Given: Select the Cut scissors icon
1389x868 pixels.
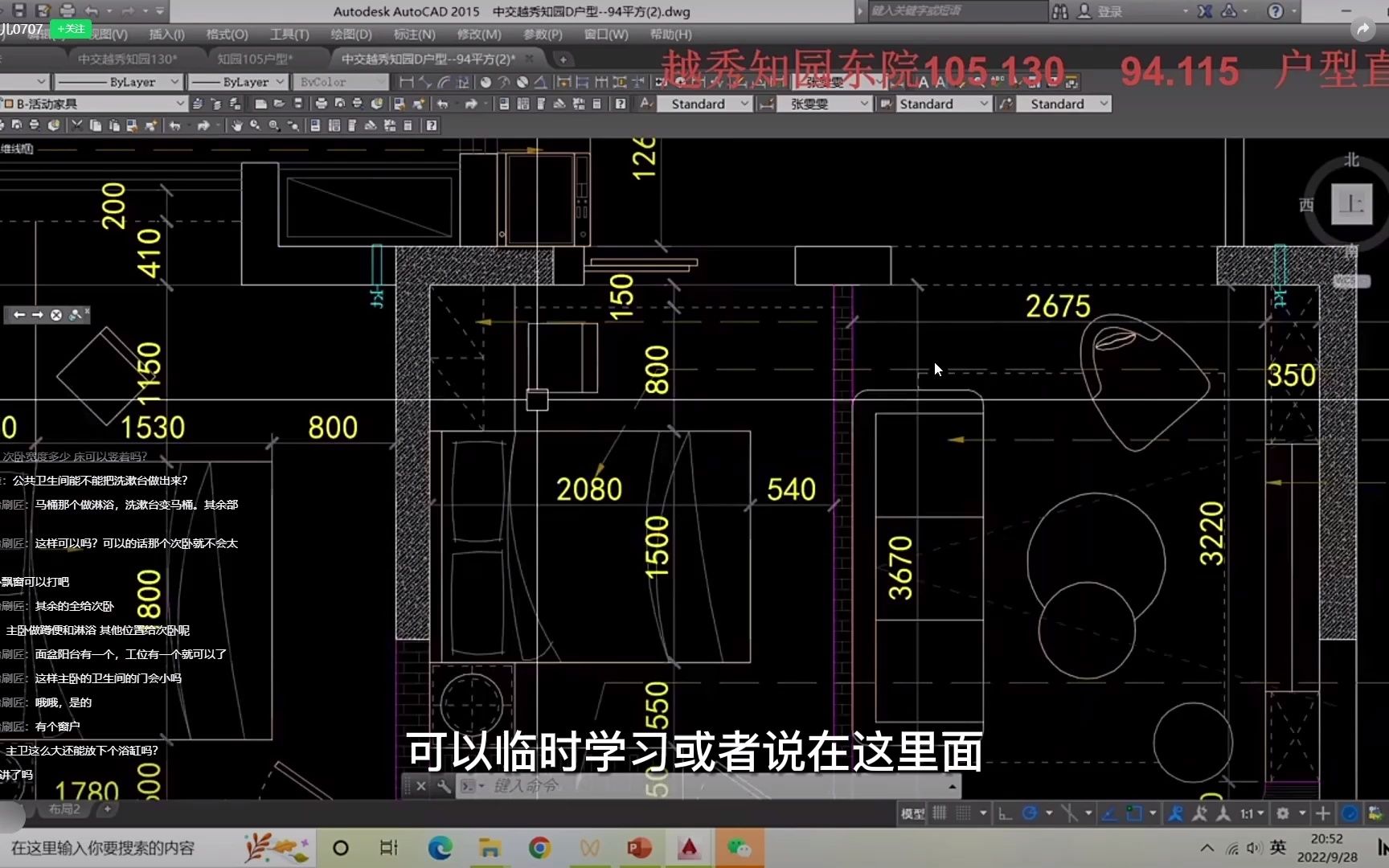Looking at the screenshot, I should pyautogui.click(x=77, y=125).
